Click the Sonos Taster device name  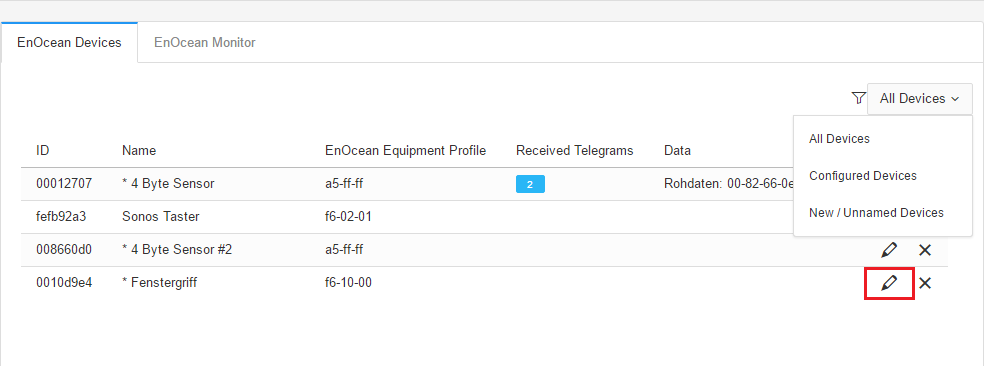point(161,217)
